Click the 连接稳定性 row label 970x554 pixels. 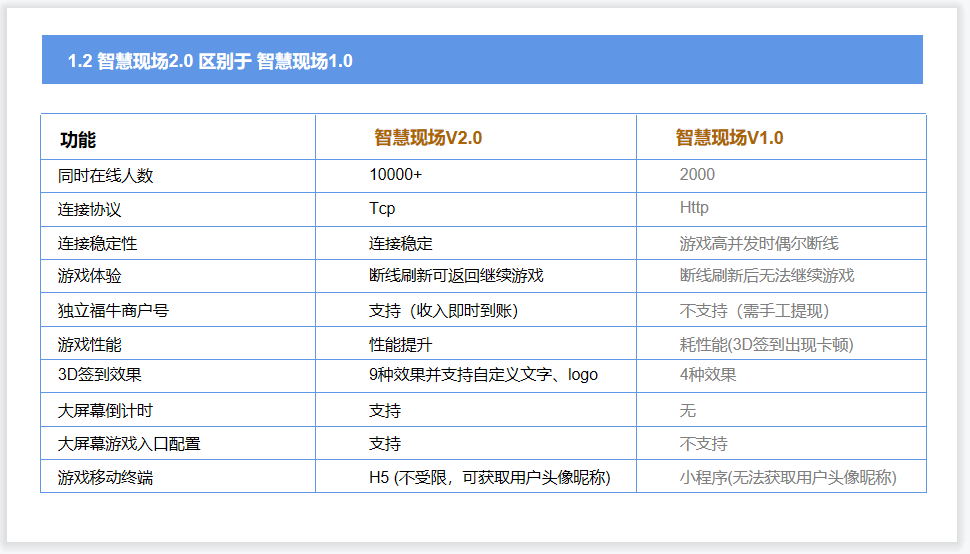[98, 243]
